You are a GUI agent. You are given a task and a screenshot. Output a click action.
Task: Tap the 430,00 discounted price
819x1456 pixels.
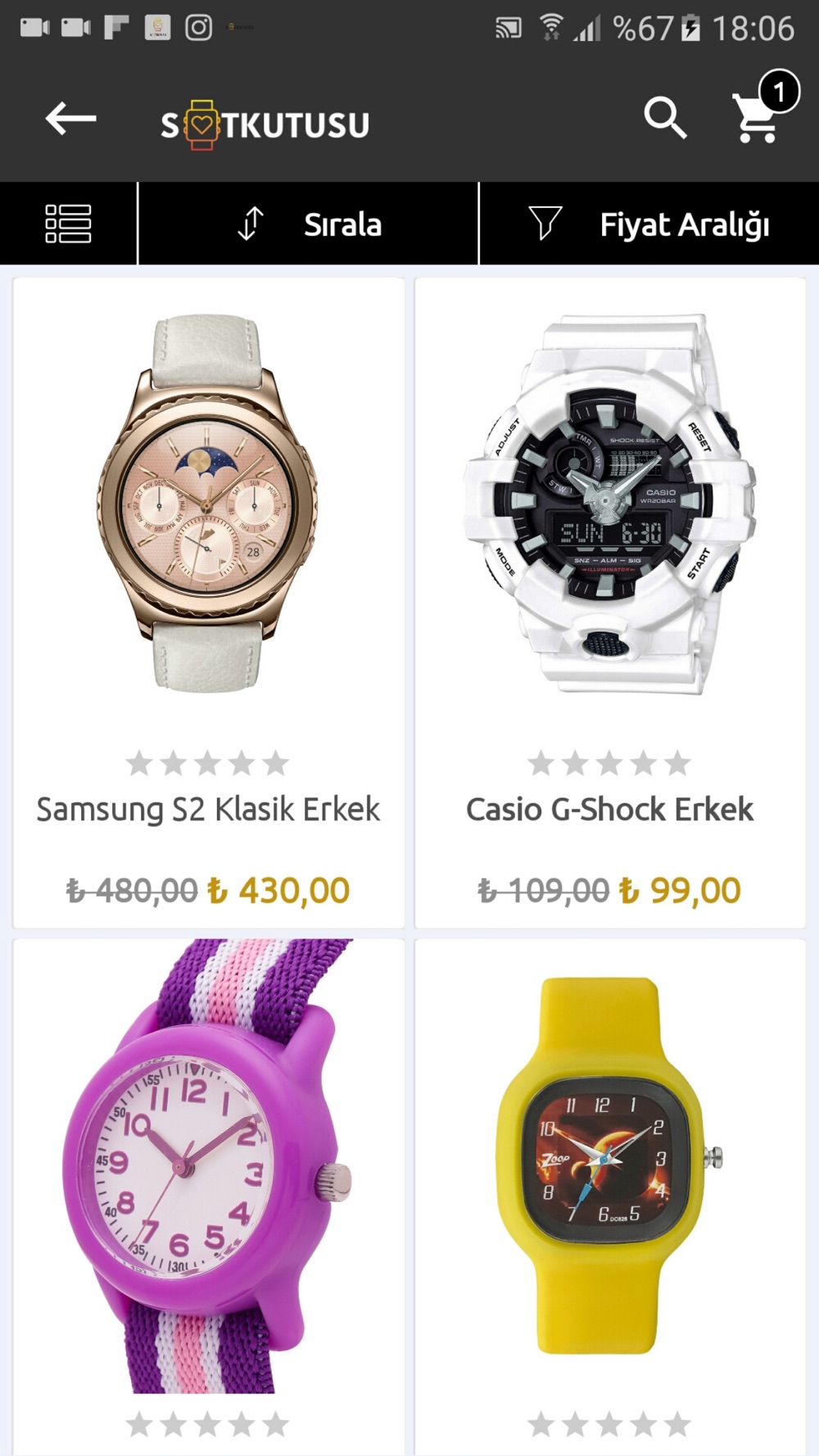click(278, 890)
